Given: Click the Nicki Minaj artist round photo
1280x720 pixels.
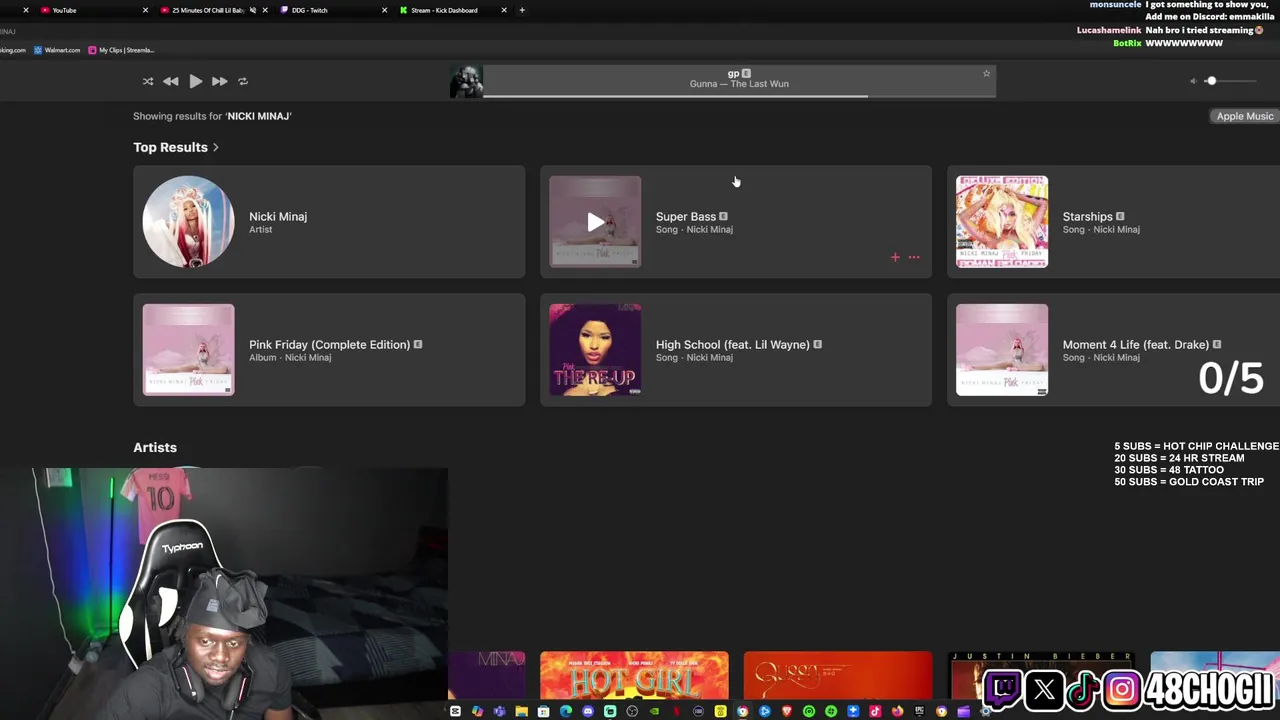Looking at the screenshot, I should click(x=188, y=222).
